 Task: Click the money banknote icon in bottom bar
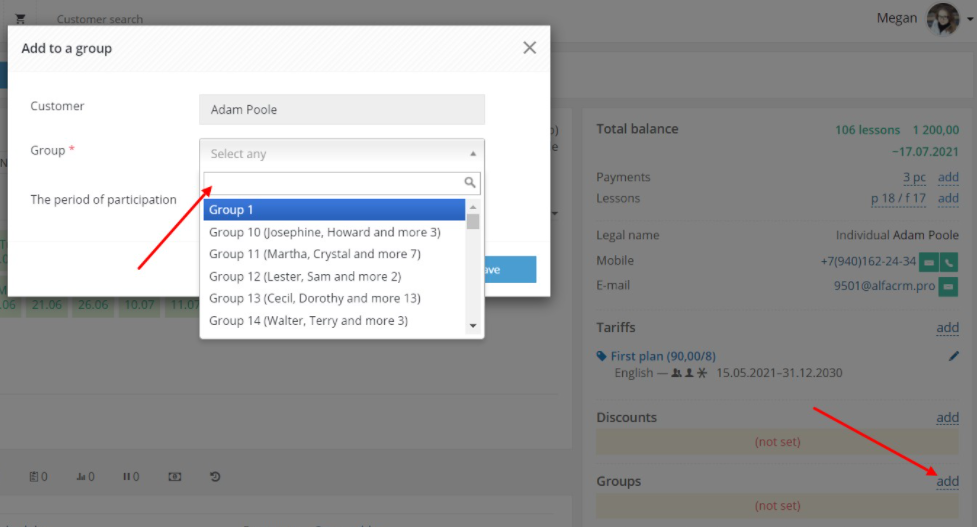174,477
